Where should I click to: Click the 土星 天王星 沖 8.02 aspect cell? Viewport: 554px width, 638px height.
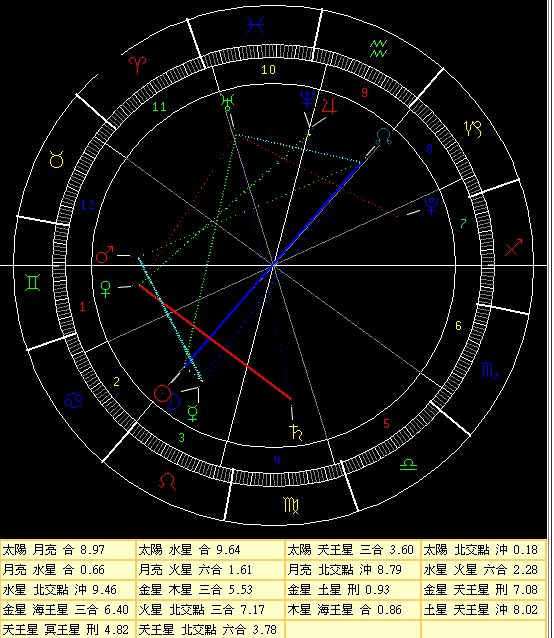click(484, 610)
